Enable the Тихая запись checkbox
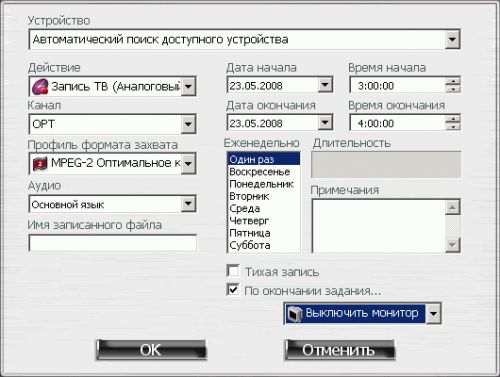 tap(233, 271)
